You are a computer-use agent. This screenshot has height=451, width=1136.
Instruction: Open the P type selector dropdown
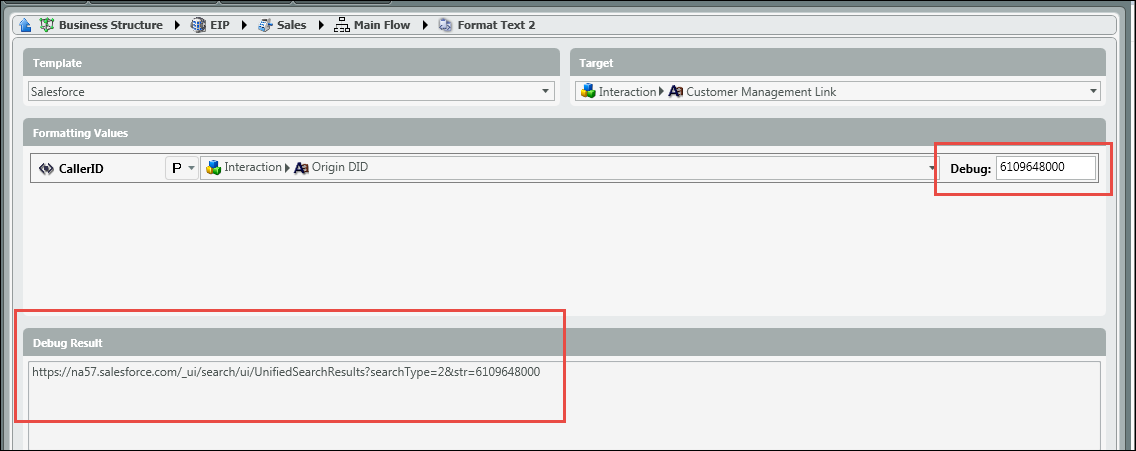tap(192, 168)
